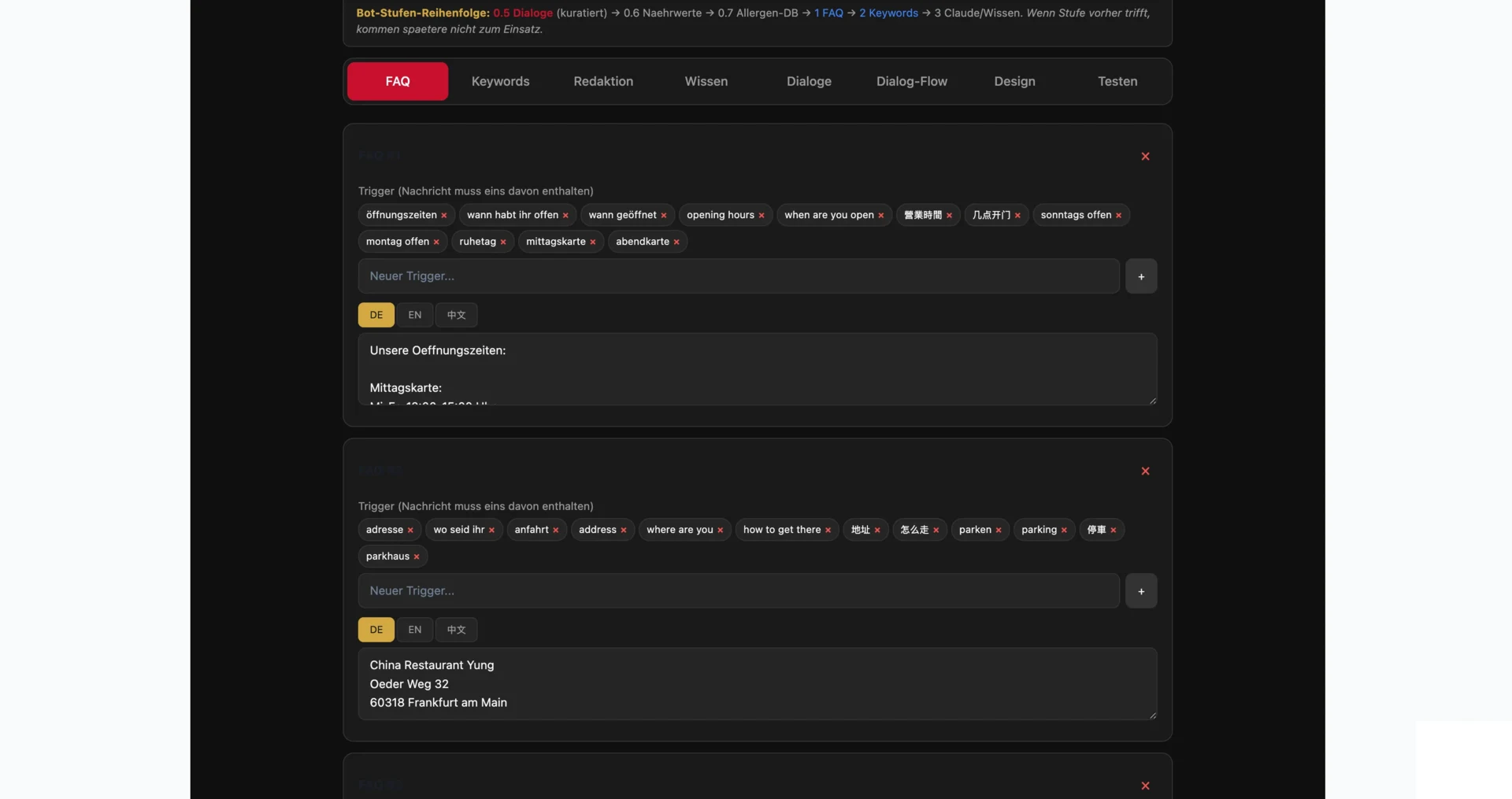This screenshot has width=1512, height=799.
Task: Click the '2 Keywords' link in bot order
Action: [x=888, y=13]
